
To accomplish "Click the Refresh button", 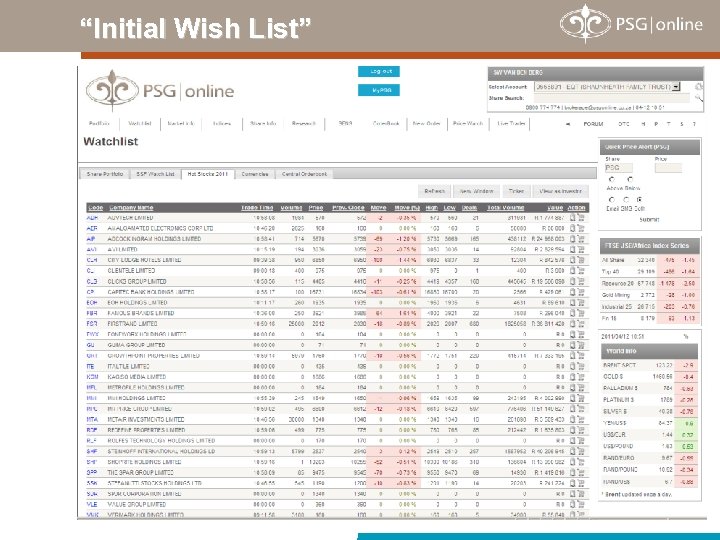I will pyautogui.click(x=434, y=191).
